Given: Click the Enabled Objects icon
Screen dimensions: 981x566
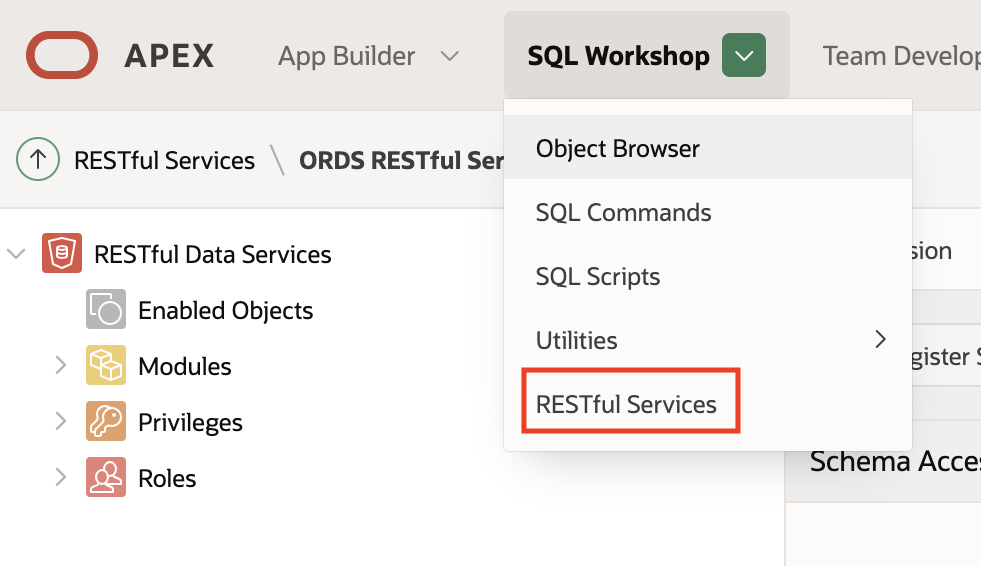Looking at the screenshot, I should coord(106,309).
